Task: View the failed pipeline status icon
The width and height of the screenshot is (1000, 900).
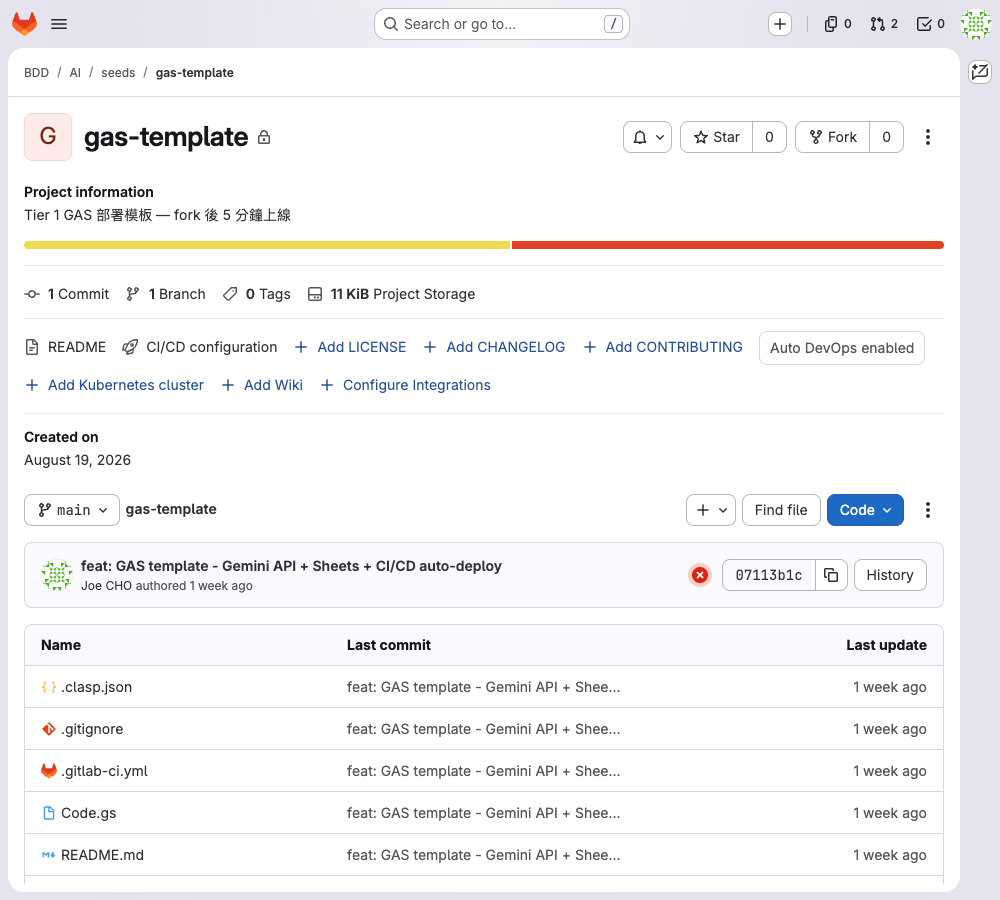Action: point(700,575)
